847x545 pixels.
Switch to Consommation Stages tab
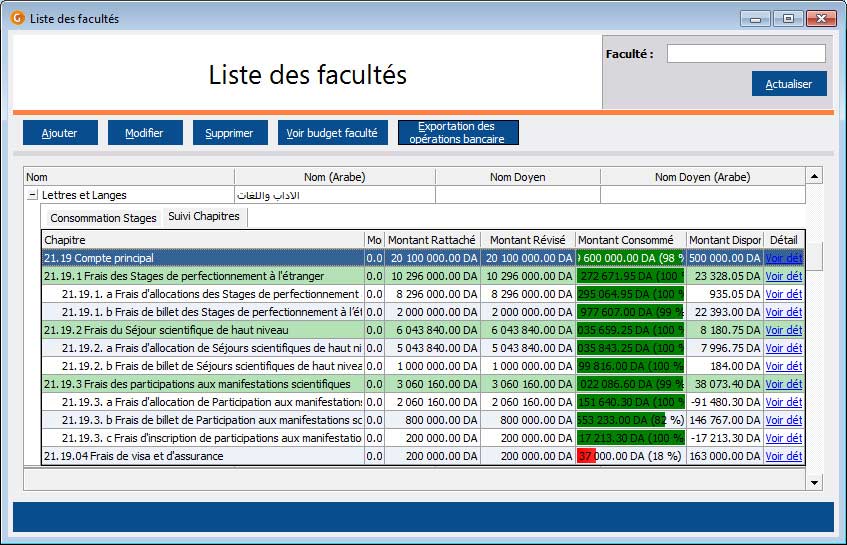coord(103,218)
